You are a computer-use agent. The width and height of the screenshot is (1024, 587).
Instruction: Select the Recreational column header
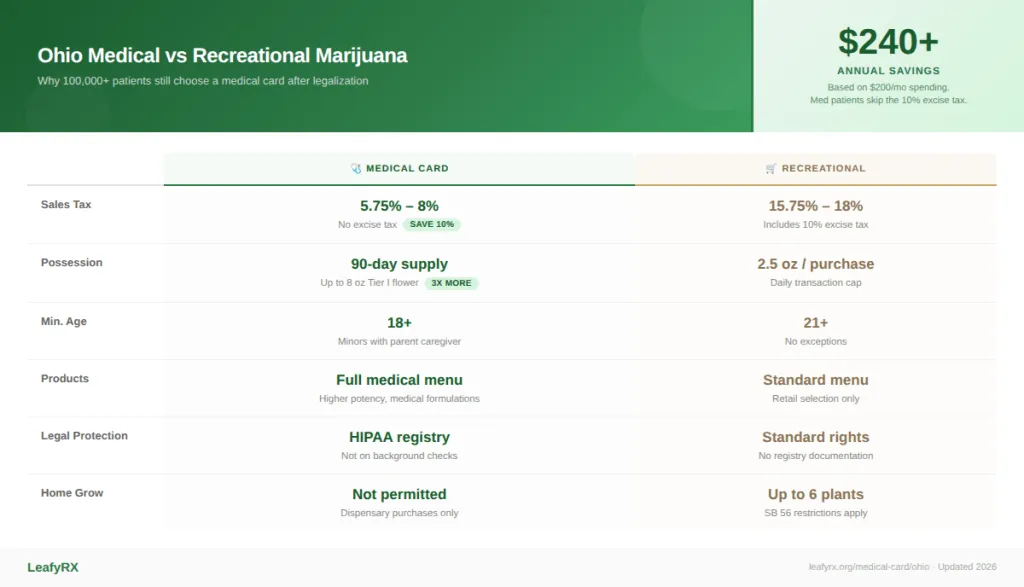tap(816, 169)
